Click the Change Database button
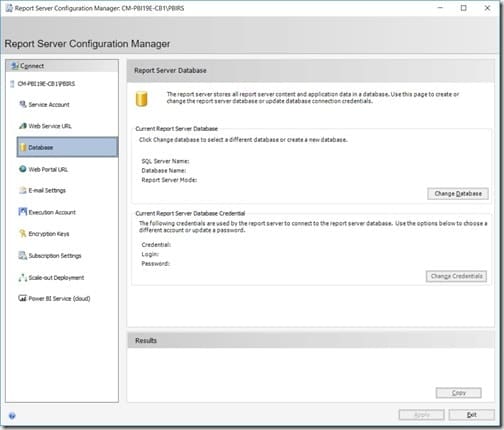This screenshot has width=504, height=430. pos(458,194)
